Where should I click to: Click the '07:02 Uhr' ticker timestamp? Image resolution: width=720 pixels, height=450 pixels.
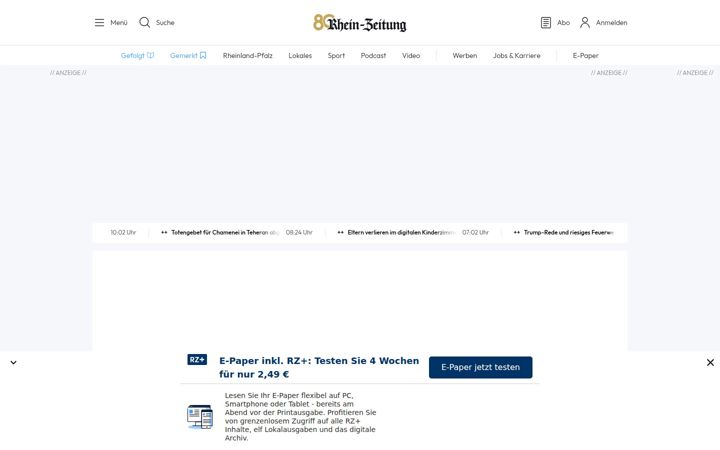click(x=475, y=232)
